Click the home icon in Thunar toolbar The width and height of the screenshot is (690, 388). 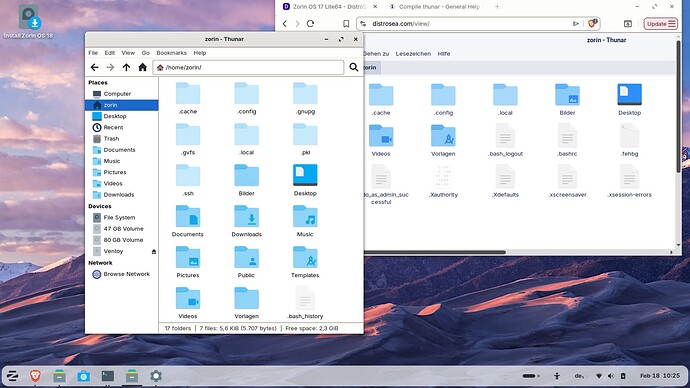pos(142,67)
